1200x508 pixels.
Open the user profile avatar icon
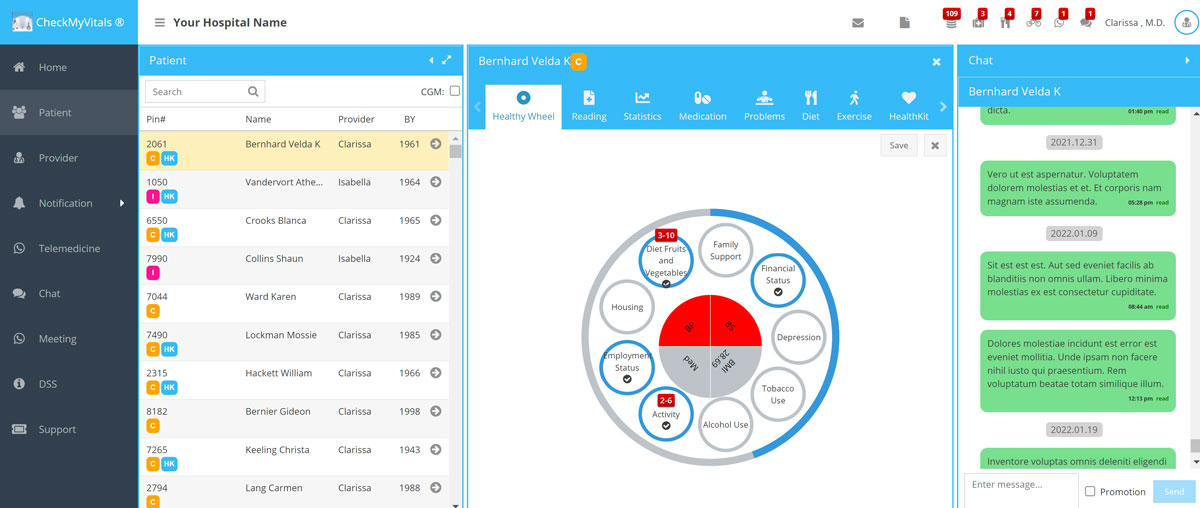[x=1185, y=23]
